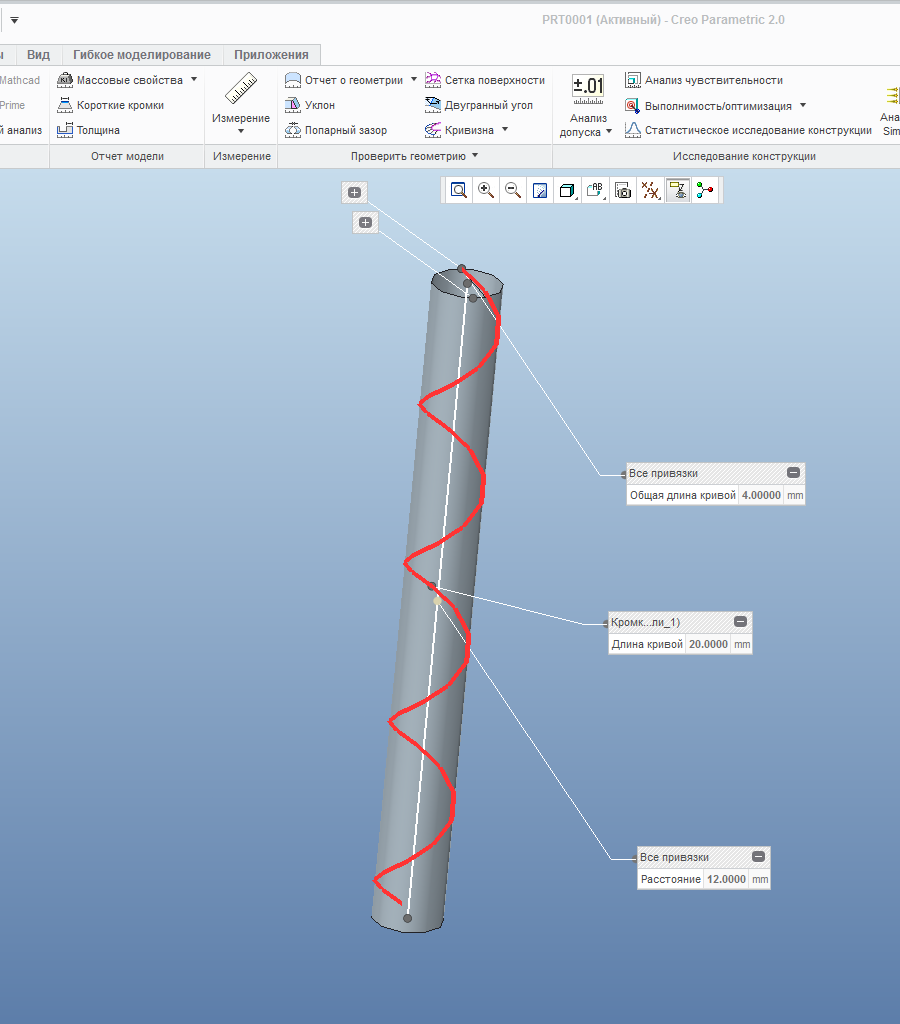Open the Display Style cube icon

[x=568, y=190]
